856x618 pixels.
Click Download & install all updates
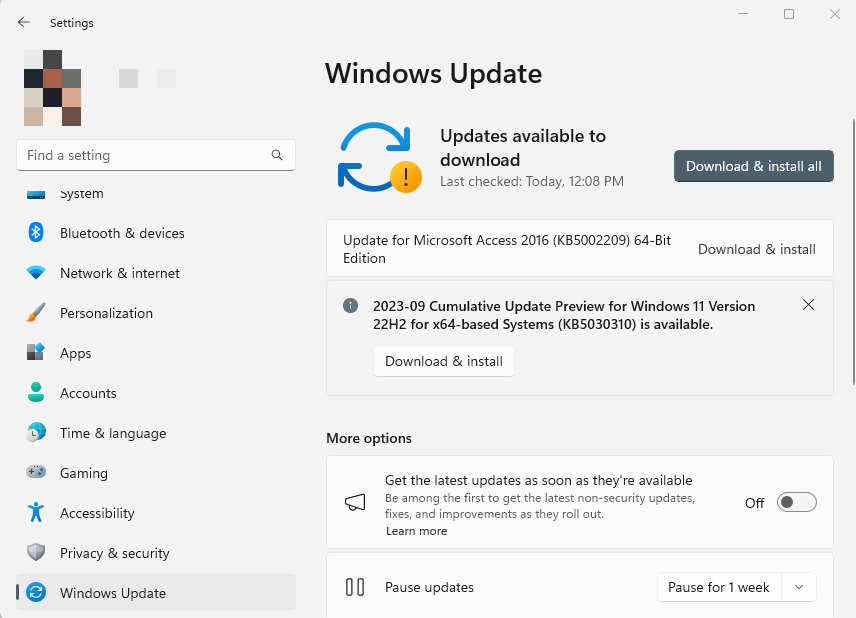coord(753,166)
